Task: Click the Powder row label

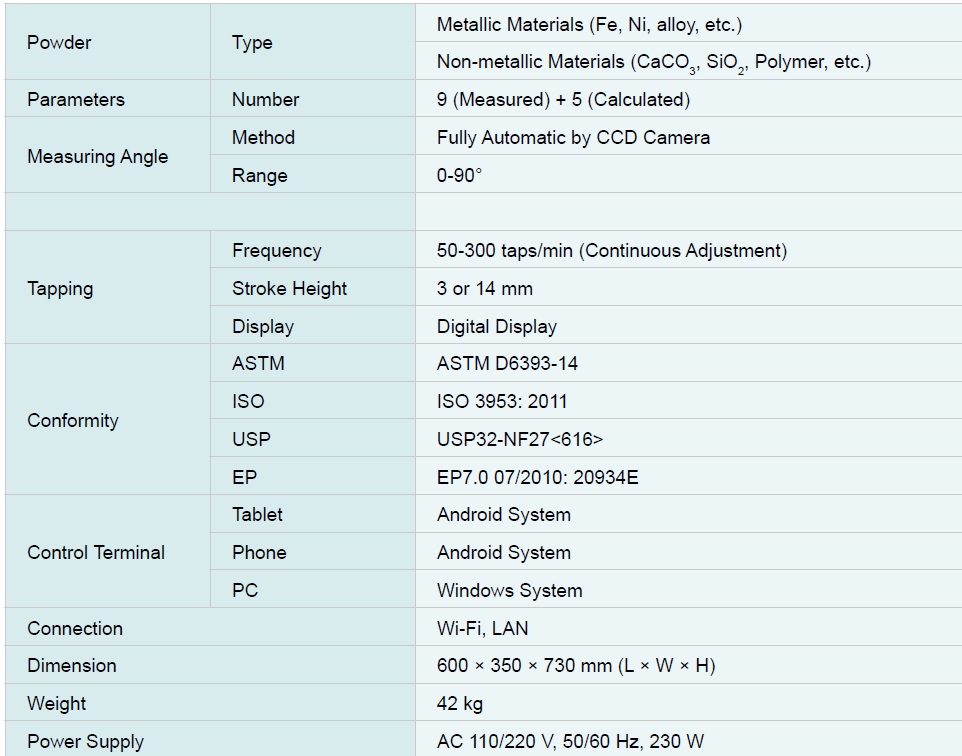Action: [59, 42]
